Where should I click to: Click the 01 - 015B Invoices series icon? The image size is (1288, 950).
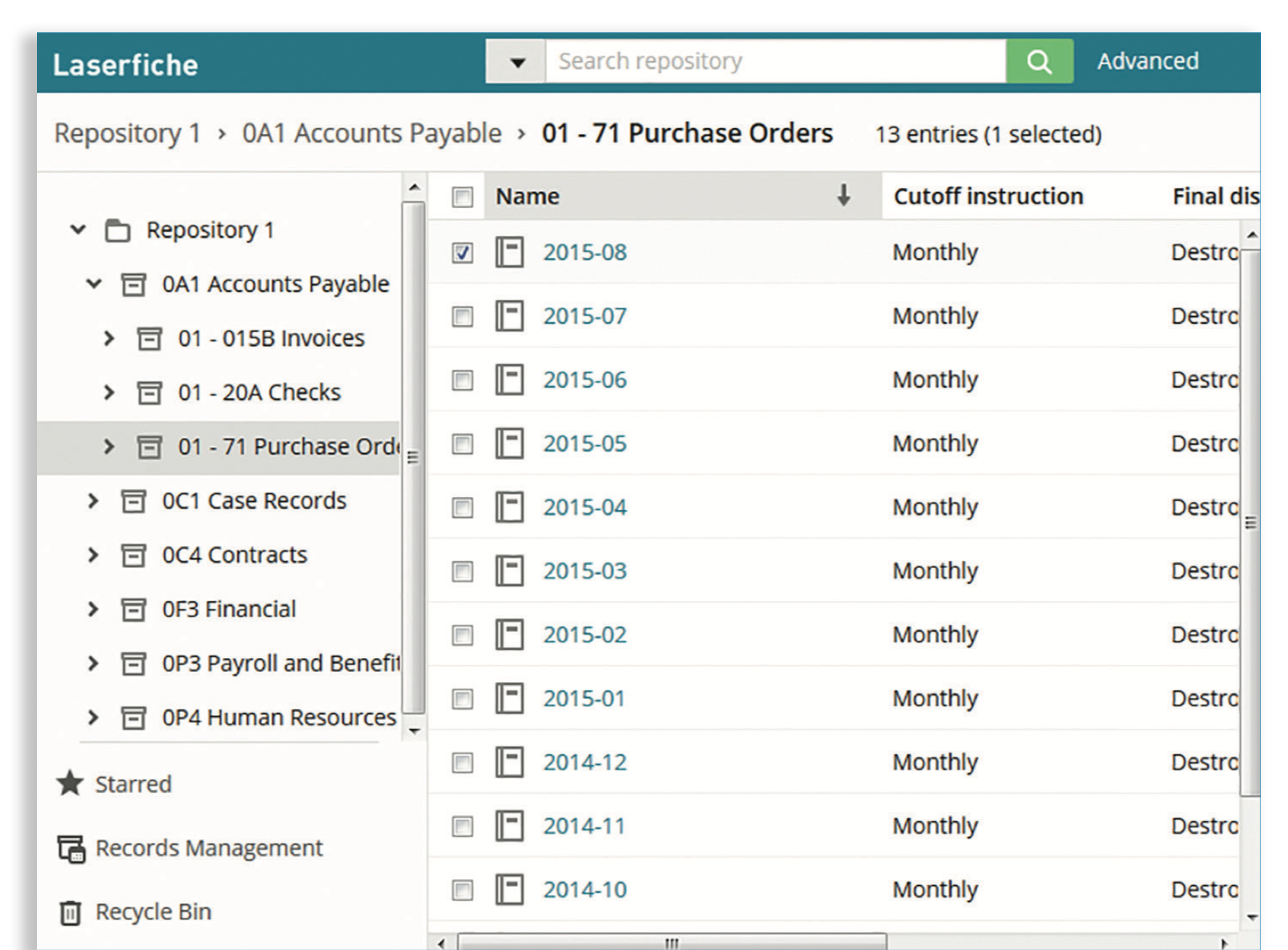pyautogui.click(x=150, y=339)
